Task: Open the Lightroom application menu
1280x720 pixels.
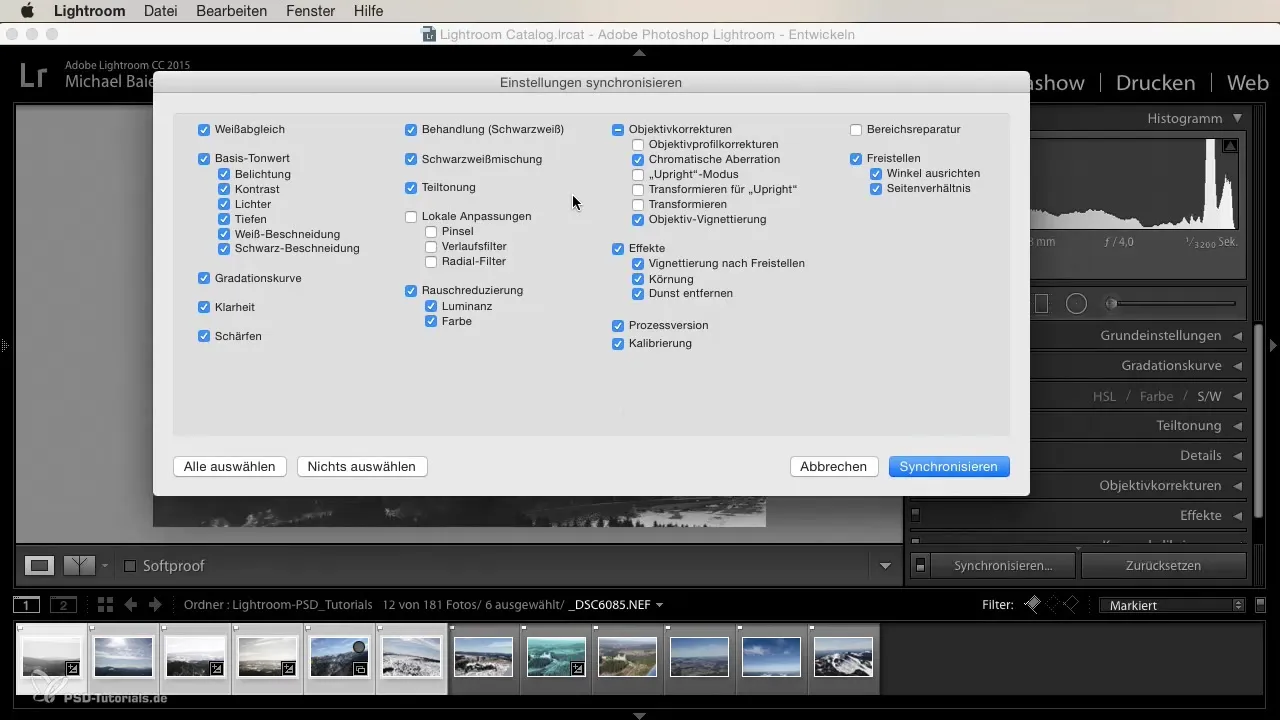Action: 89,11
